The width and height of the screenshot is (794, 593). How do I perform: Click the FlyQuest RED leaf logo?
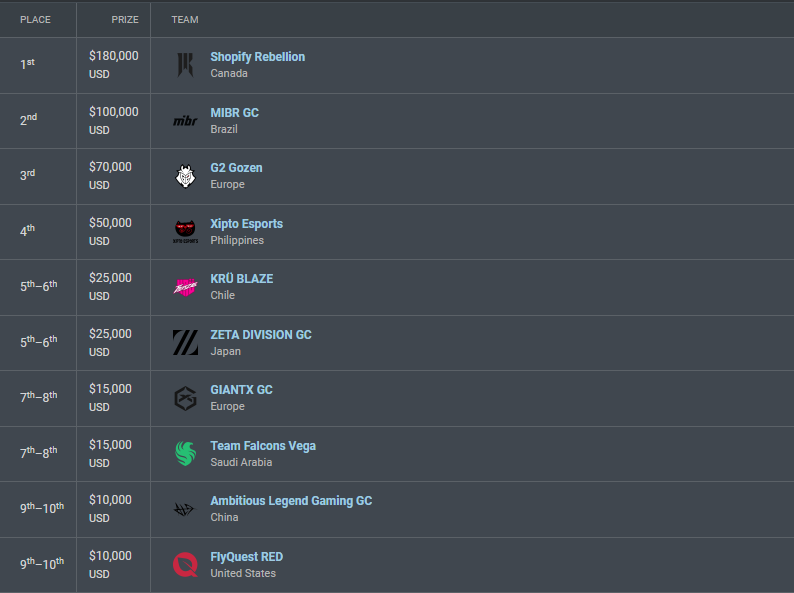185,564
